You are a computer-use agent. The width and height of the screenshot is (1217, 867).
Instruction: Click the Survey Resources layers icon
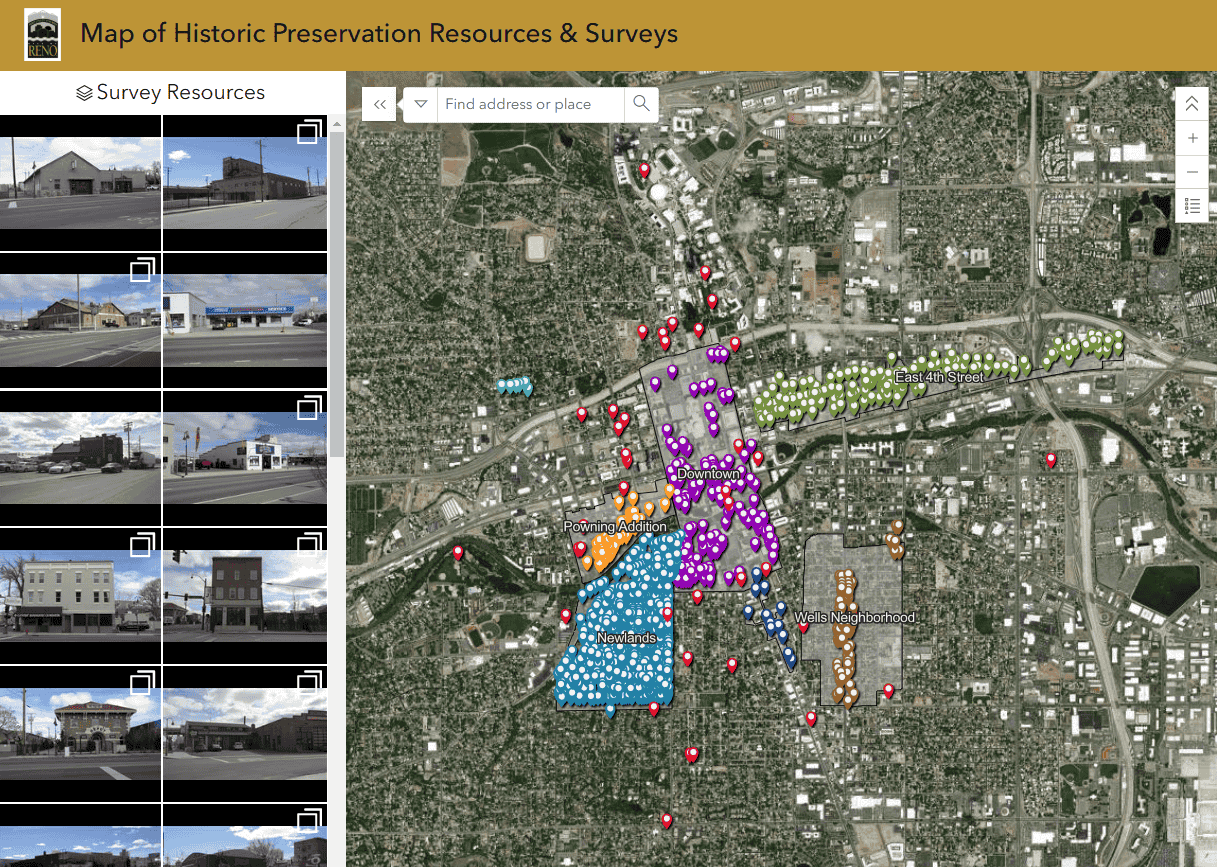click(x=84, y=93)
